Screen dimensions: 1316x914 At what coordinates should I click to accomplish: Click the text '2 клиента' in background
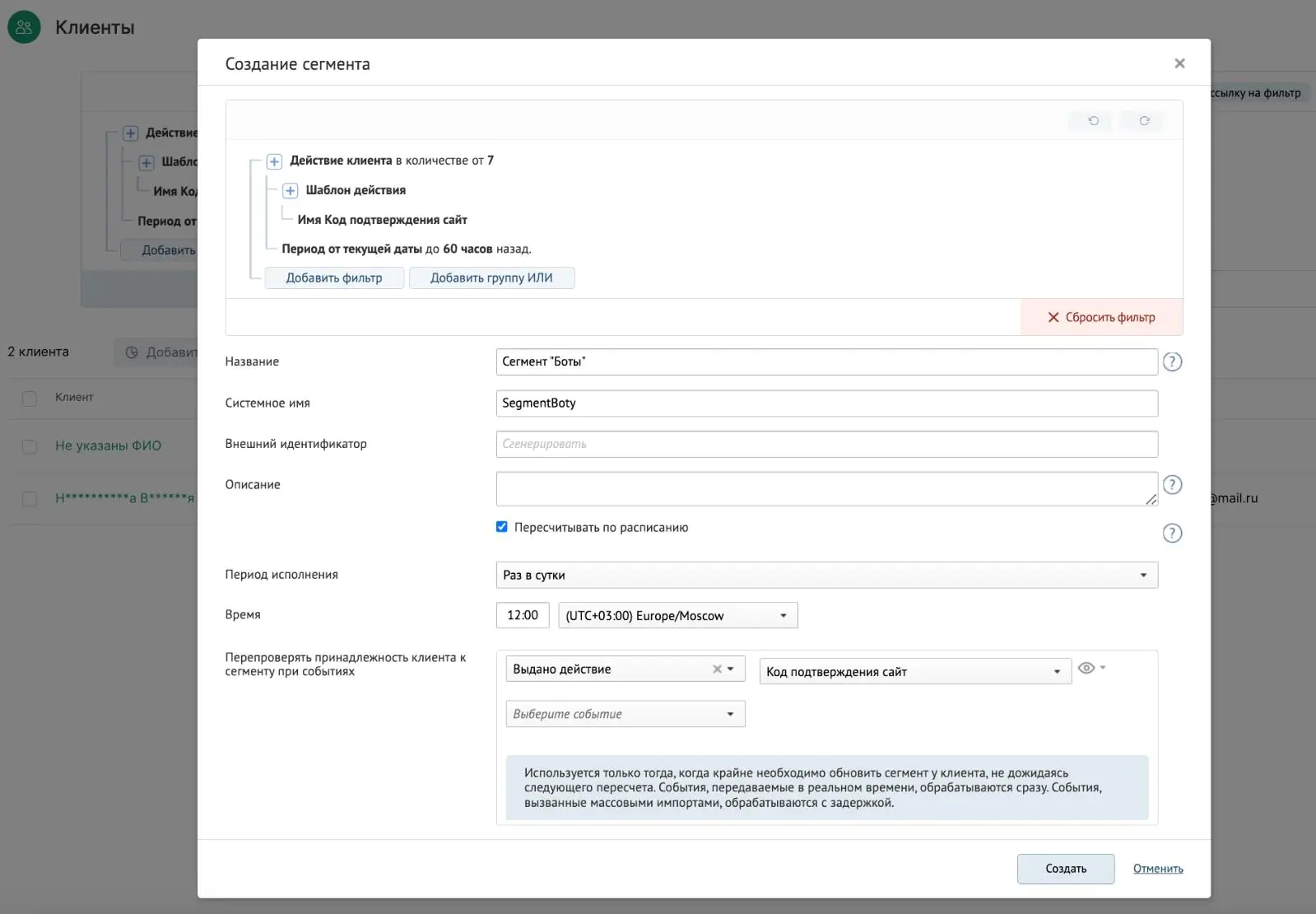[39, 352]
